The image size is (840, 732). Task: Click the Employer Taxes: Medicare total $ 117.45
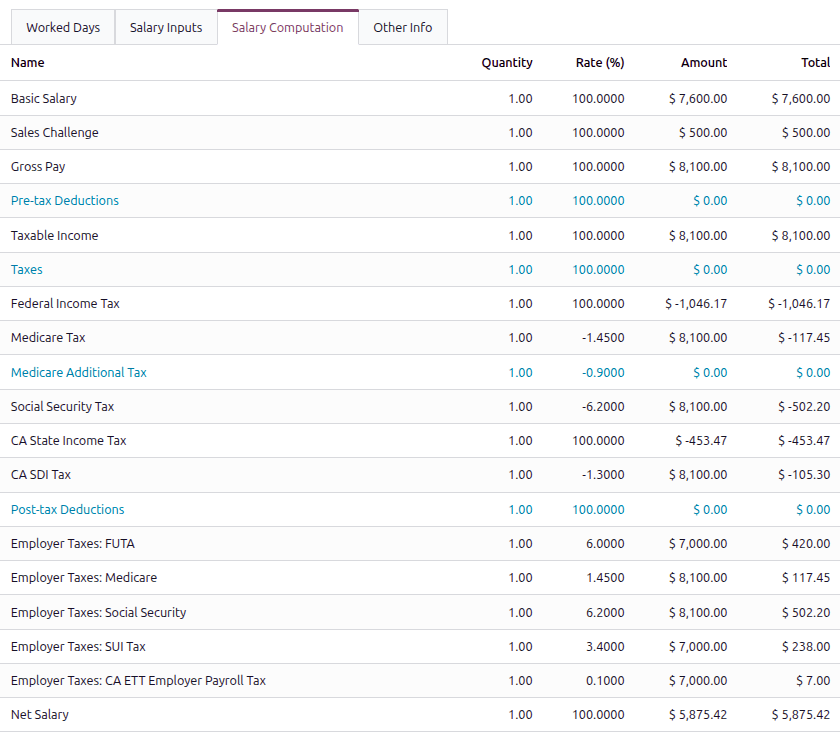coord(806,577)
